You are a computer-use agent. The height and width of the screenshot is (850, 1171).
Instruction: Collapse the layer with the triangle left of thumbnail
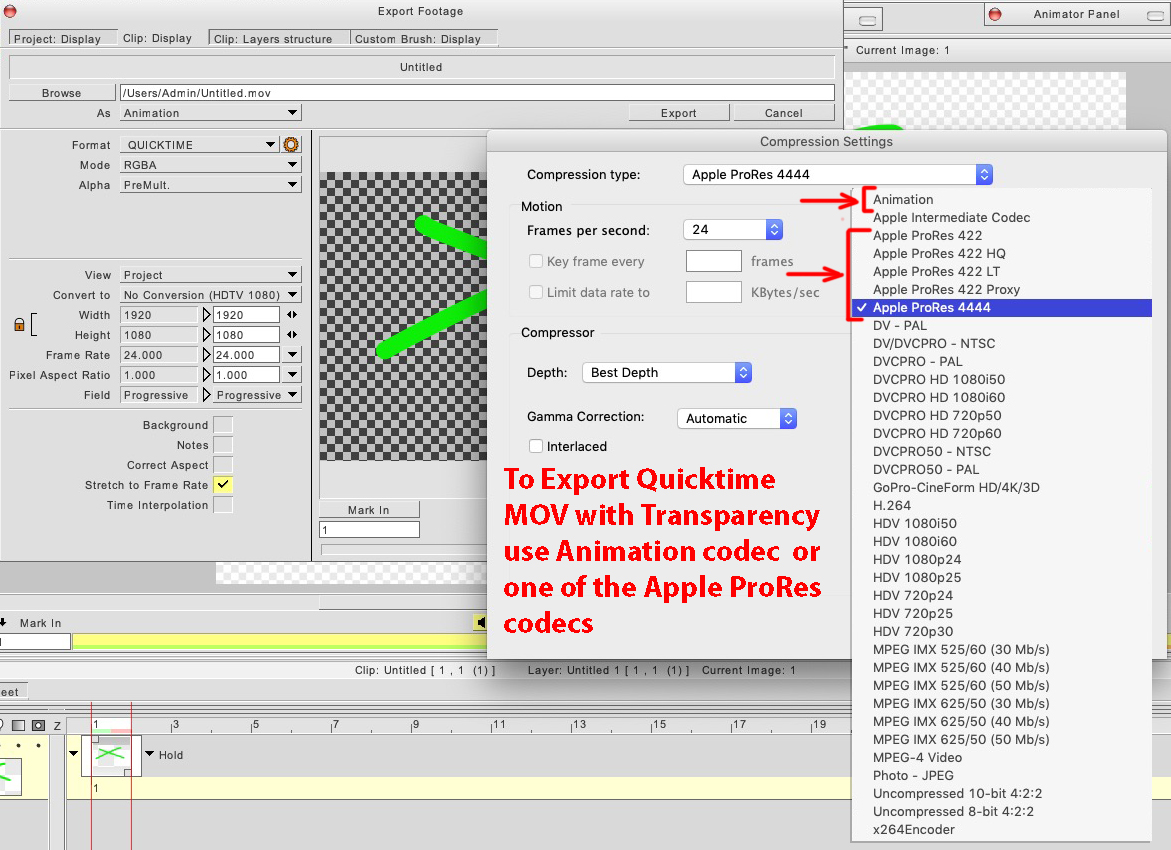tap(73, 754)
